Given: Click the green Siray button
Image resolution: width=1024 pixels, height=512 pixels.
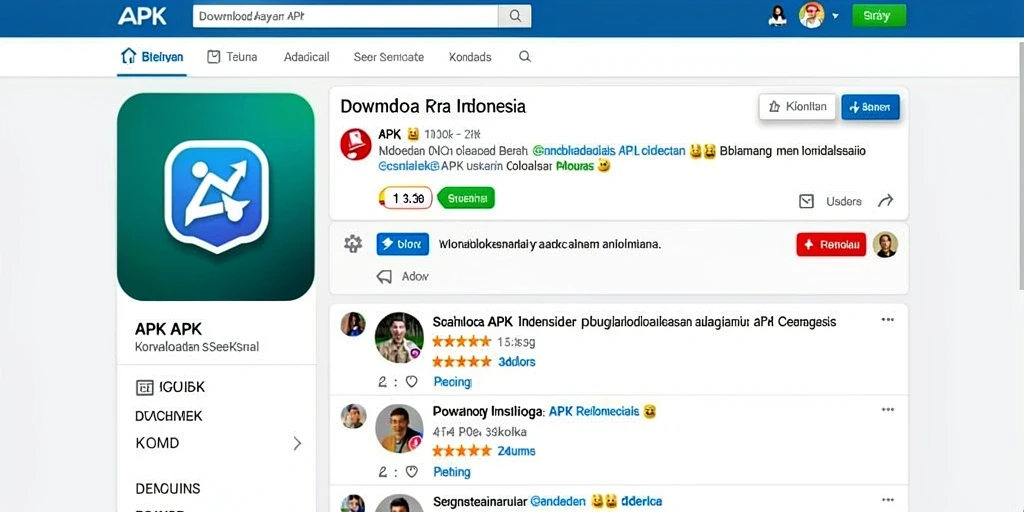Looking at the screenshot, I should click(x=879, y=16).
